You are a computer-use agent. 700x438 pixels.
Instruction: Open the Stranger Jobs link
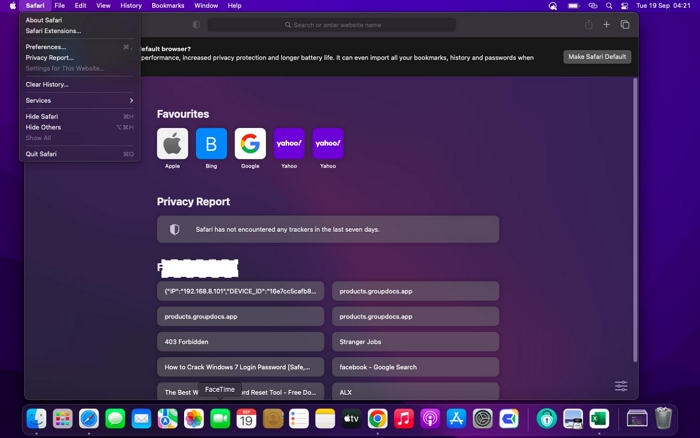pyautogui.click(x=415, y=342)
